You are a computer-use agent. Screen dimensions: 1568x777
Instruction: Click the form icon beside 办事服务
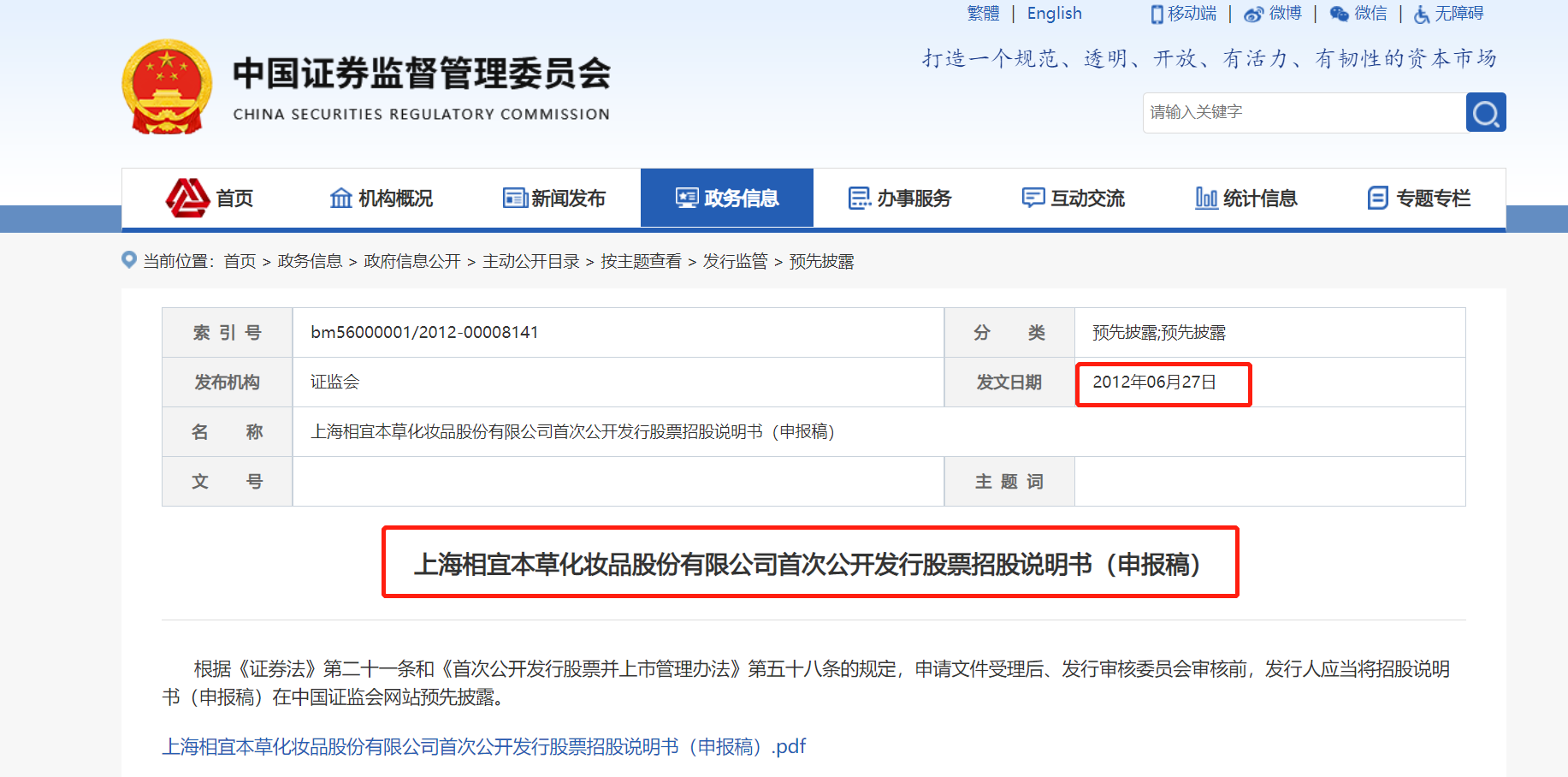coord(860,198)
